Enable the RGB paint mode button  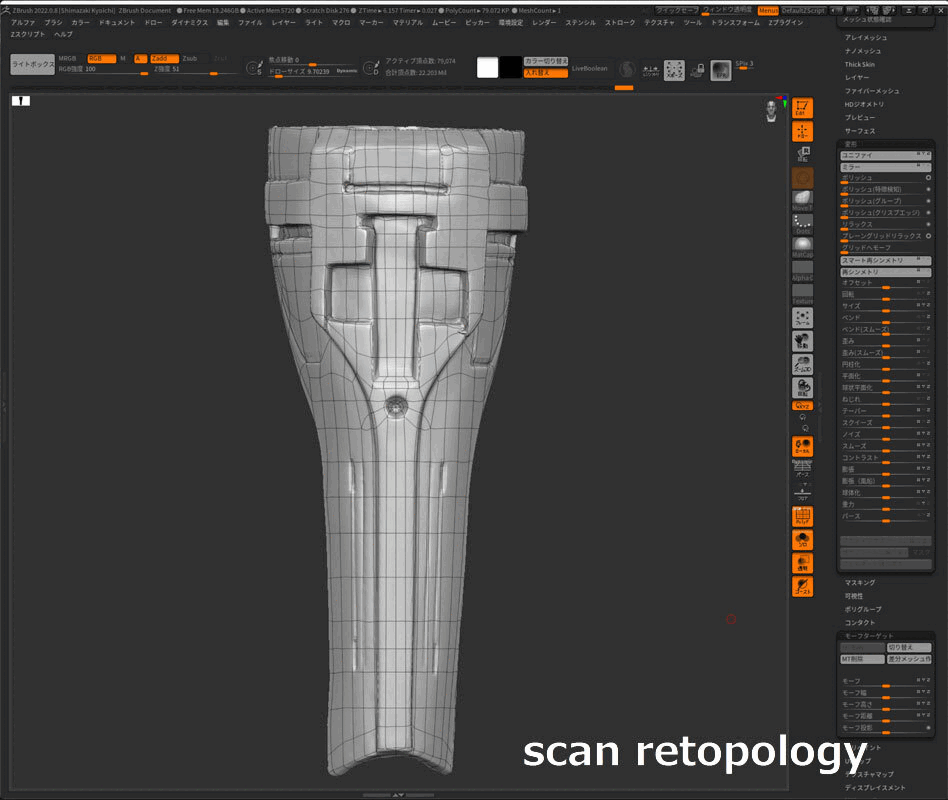point(101,59)
